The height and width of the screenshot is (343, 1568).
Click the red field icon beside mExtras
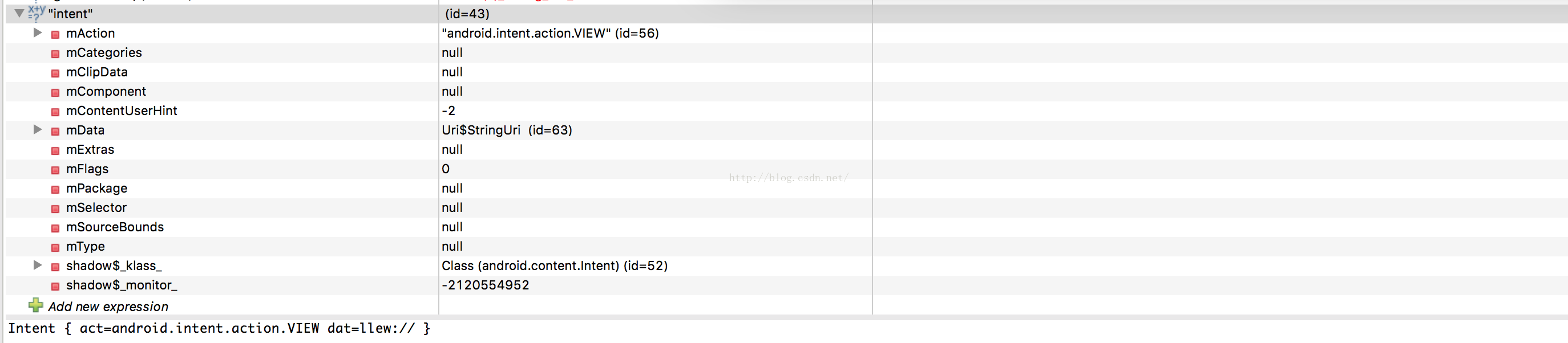(55, 150)
